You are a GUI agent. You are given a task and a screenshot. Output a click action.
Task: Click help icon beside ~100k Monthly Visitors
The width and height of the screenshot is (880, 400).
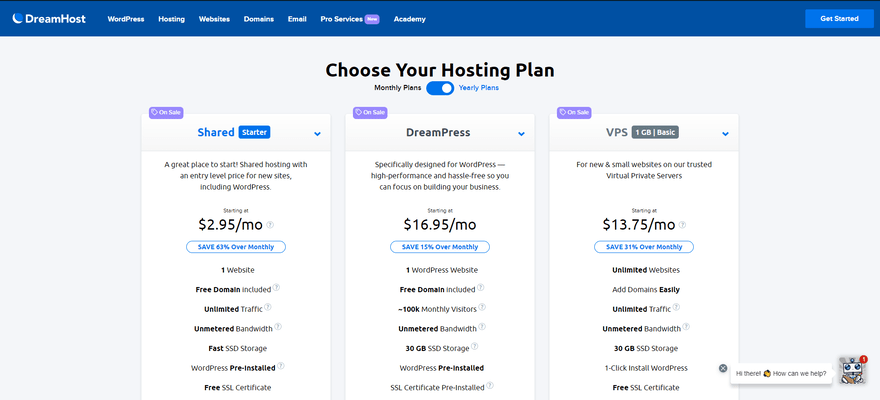pyautogui.click(x=482, y=307)
